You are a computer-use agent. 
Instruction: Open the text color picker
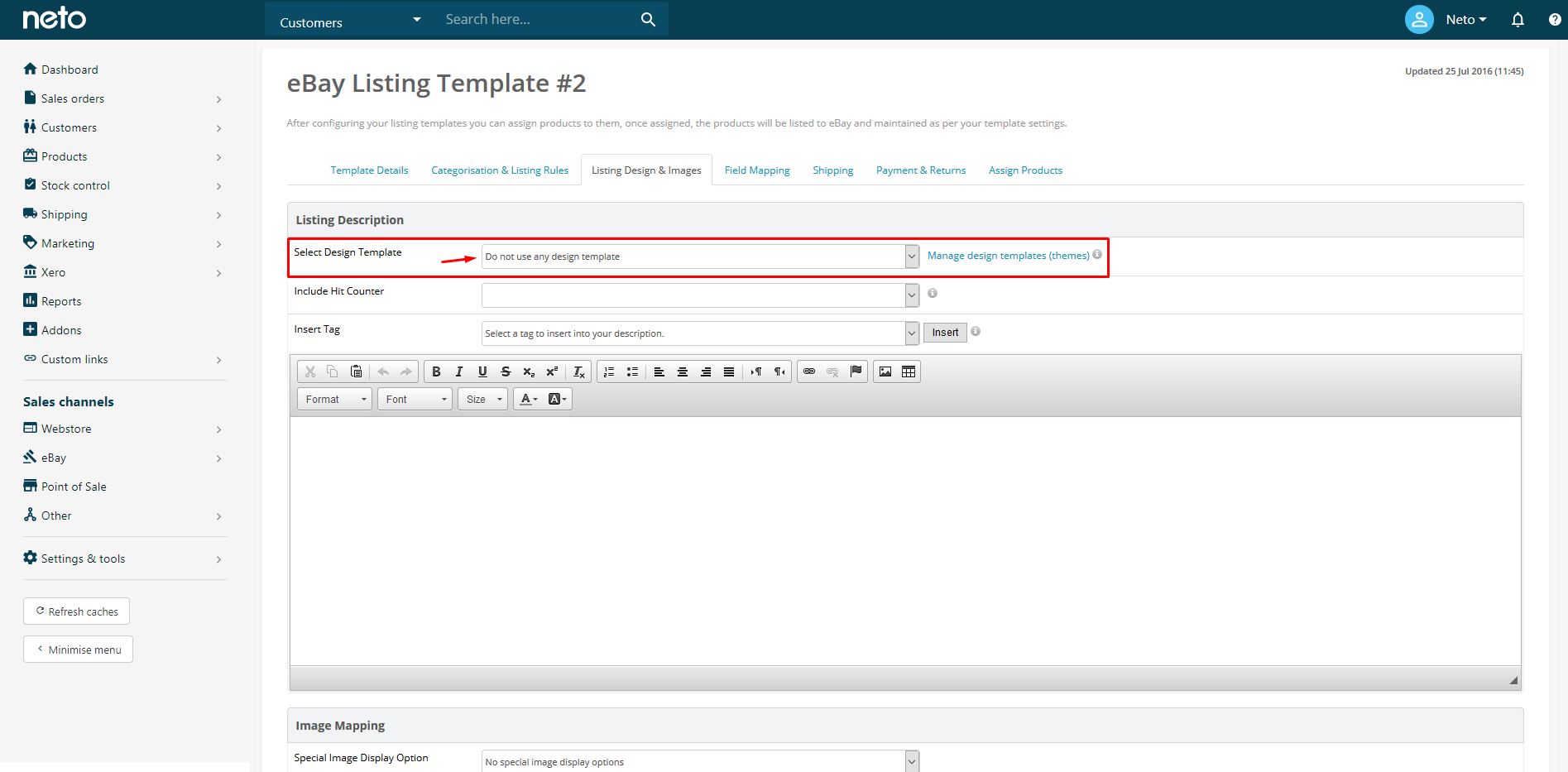coord(528,399)
